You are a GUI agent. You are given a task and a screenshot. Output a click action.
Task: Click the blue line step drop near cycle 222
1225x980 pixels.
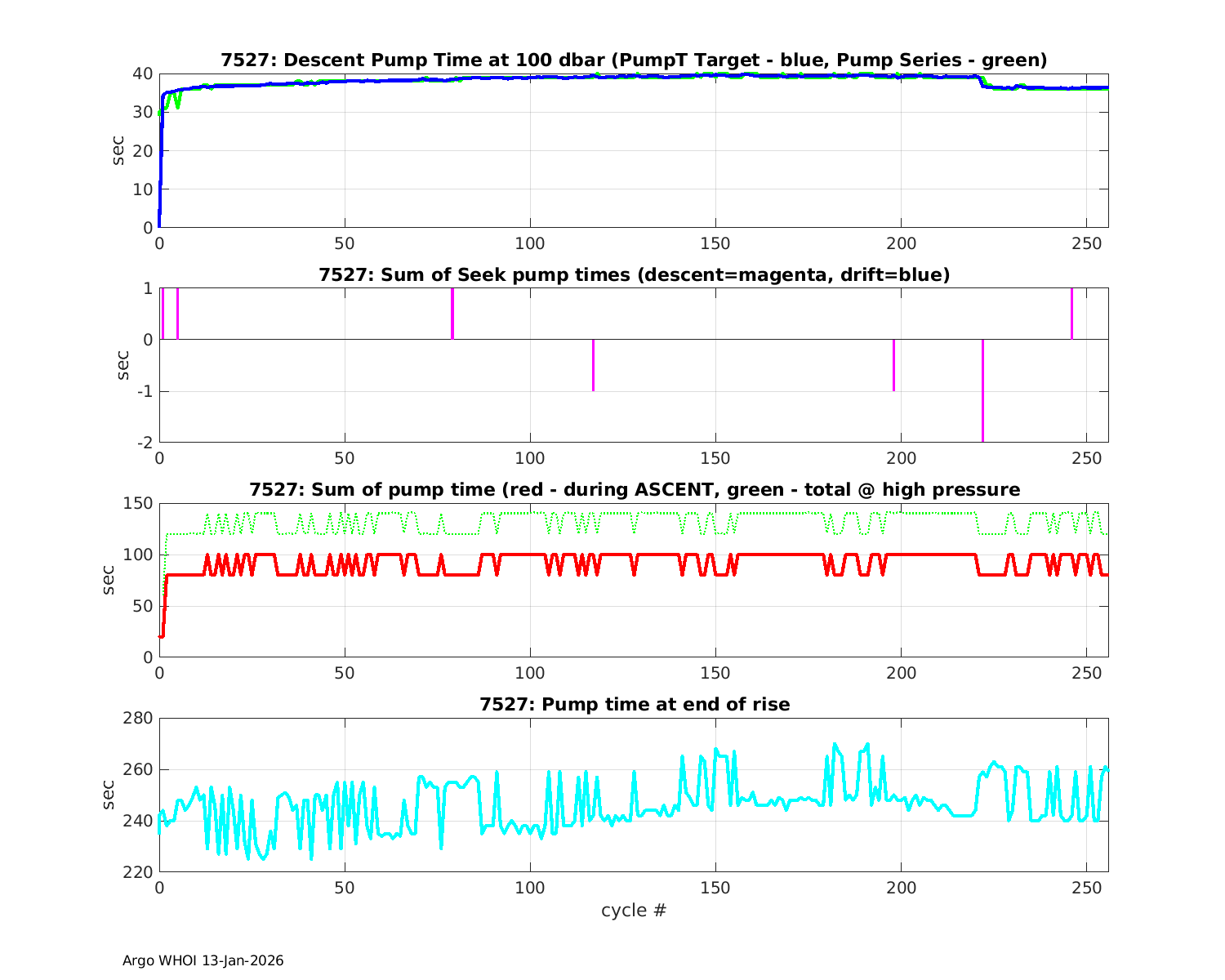pos(981,82)
